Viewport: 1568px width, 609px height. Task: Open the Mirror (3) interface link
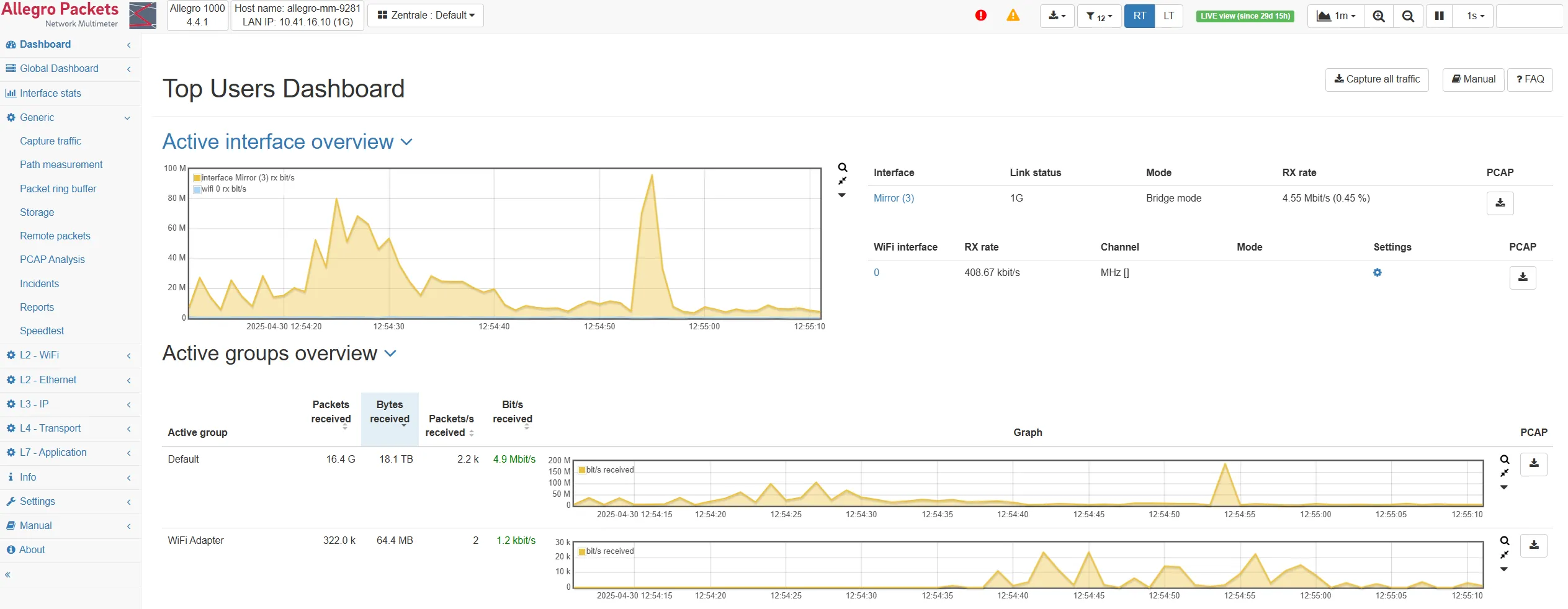(x=893, y=198)
